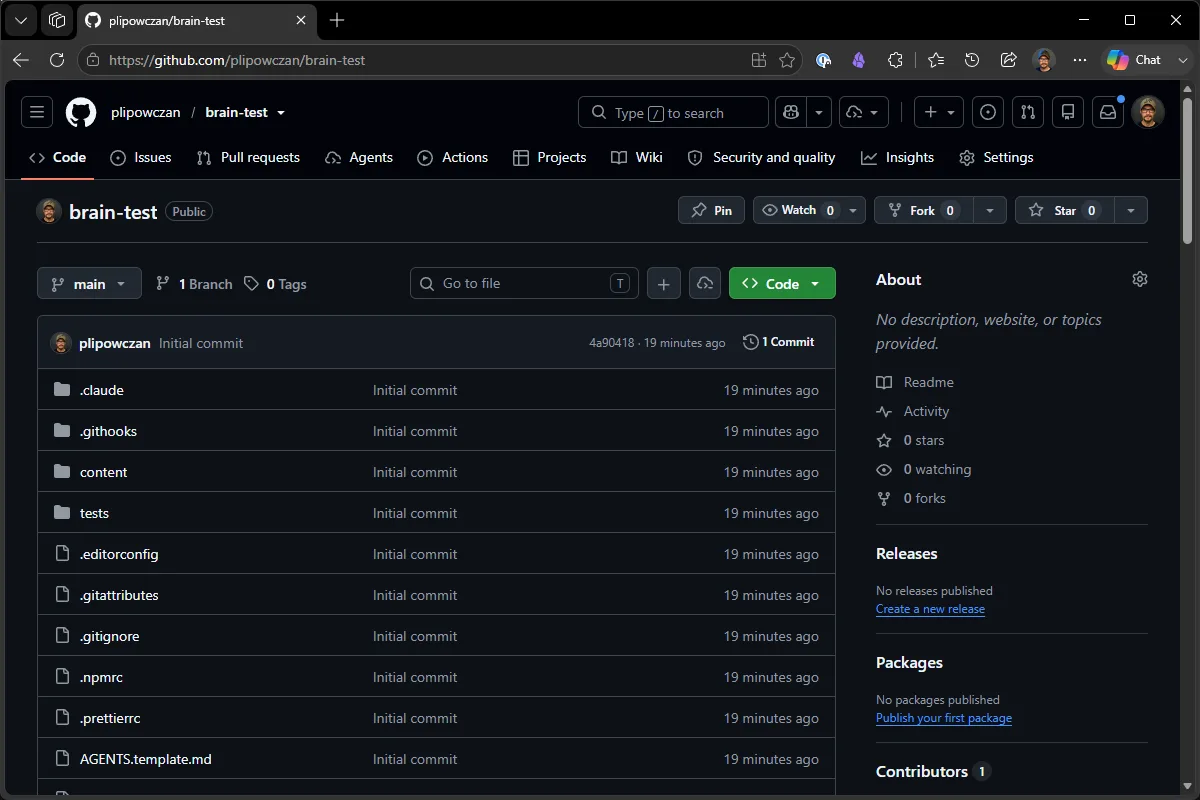This screenshot has height=800, width=1200.
Task: Click the Add file plus button
Action: coord(664,284)
